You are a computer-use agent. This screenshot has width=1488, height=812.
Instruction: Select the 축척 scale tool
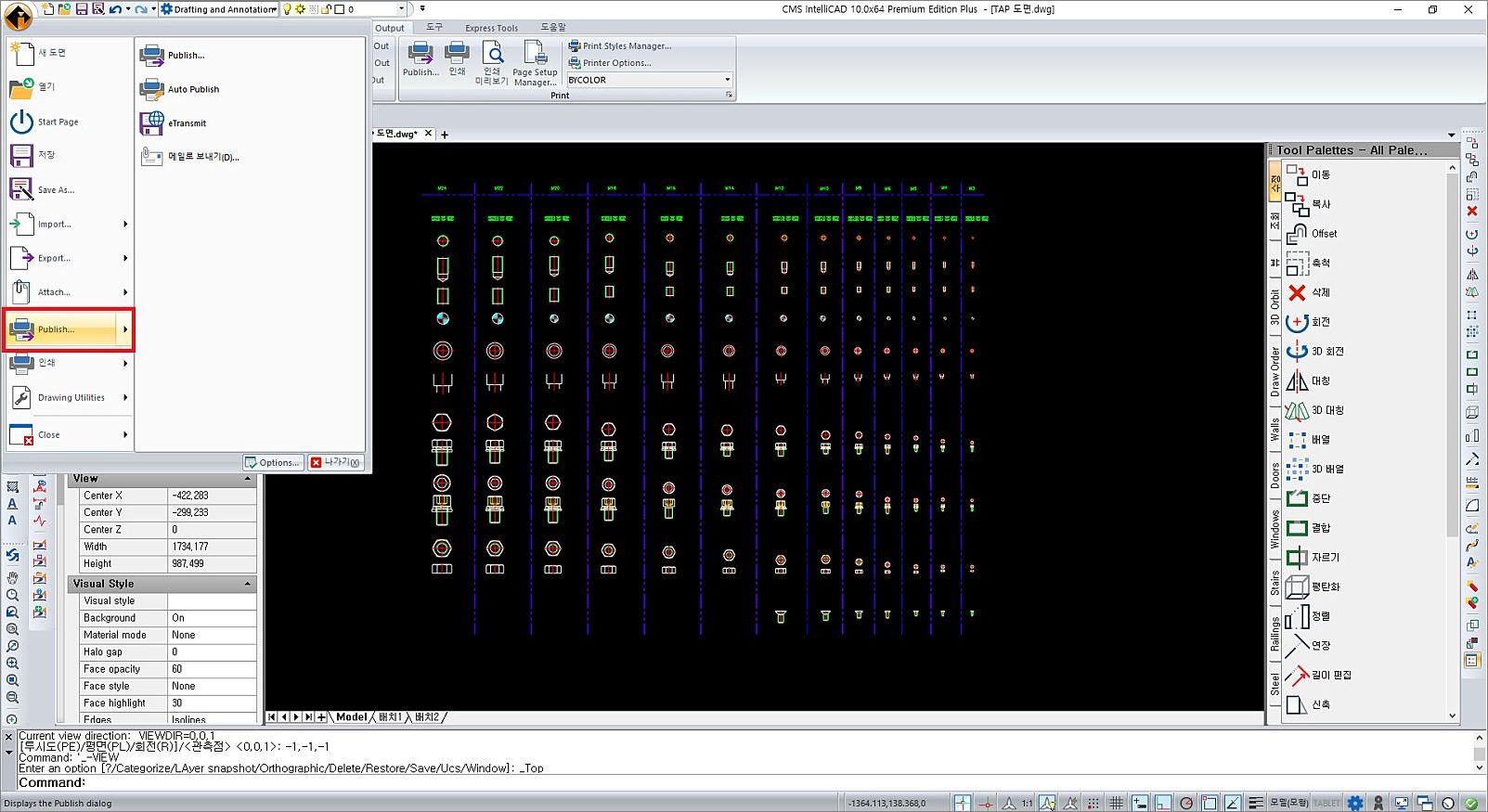pos(1309,264)
